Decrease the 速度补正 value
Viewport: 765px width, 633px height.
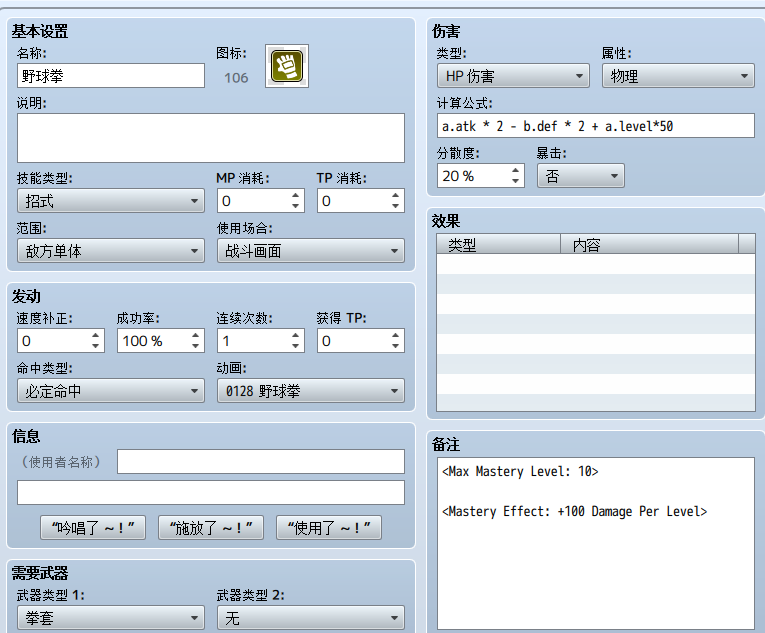tap(95, 346)
